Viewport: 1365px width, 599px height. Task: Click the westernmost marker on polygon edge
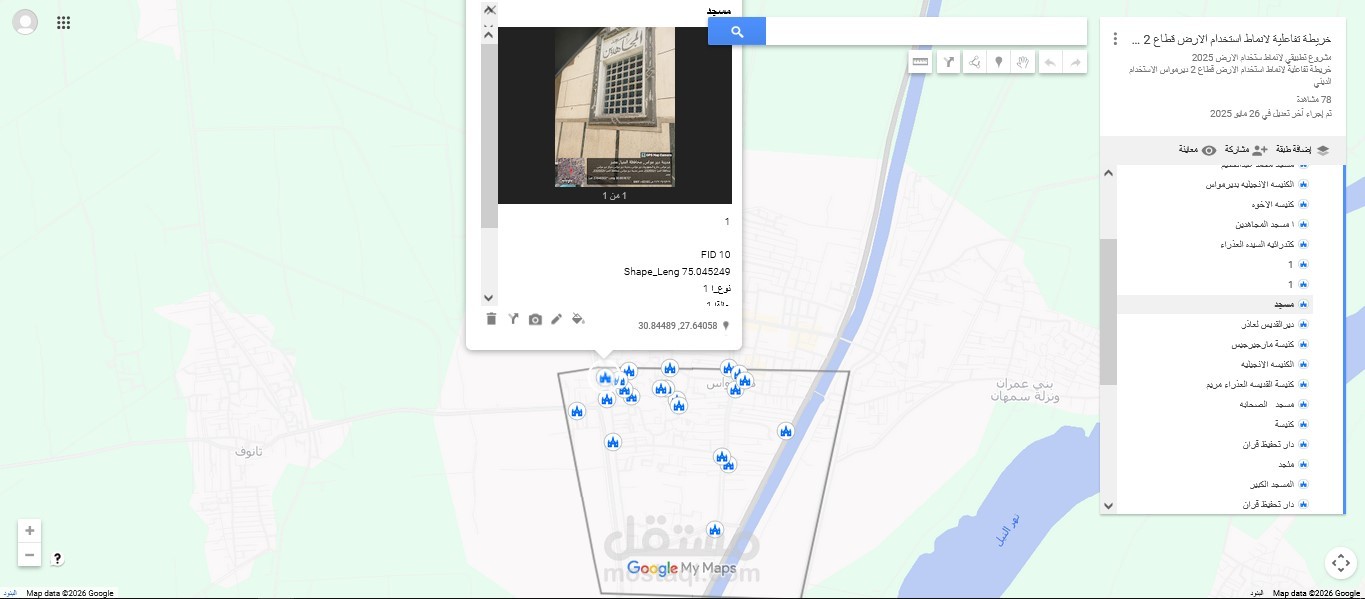click(577, 411)
